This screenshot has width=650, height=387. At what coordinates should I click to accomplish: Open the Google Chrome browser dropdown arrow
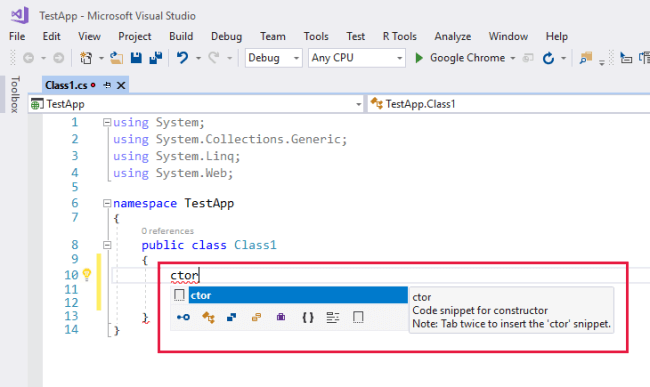click(x=513, y=58)
